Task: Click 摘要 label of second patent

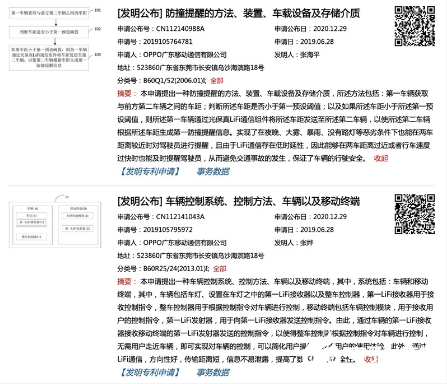Action: [x=124, y=281]
